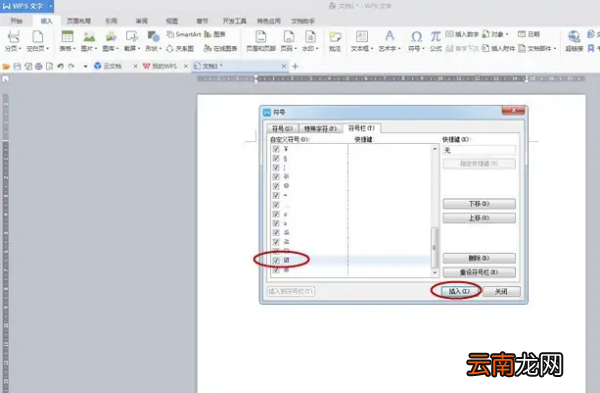Toggle the ~ symbol checkbox
This screenshot has width=600, height=393.
276,195
